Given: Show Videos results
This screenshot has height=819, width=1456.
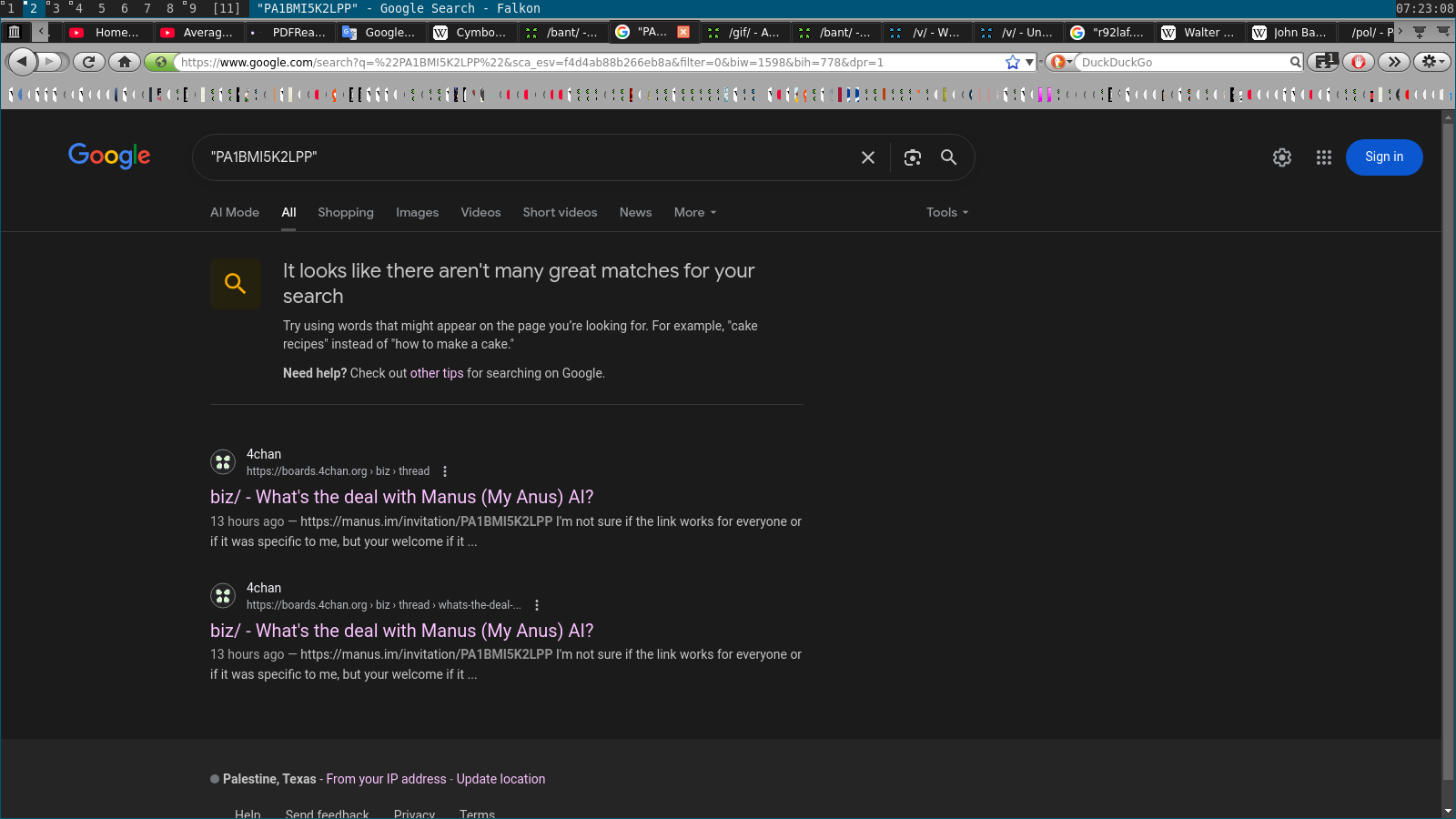Looking at the screenshot, I should [x=480, y=212].
